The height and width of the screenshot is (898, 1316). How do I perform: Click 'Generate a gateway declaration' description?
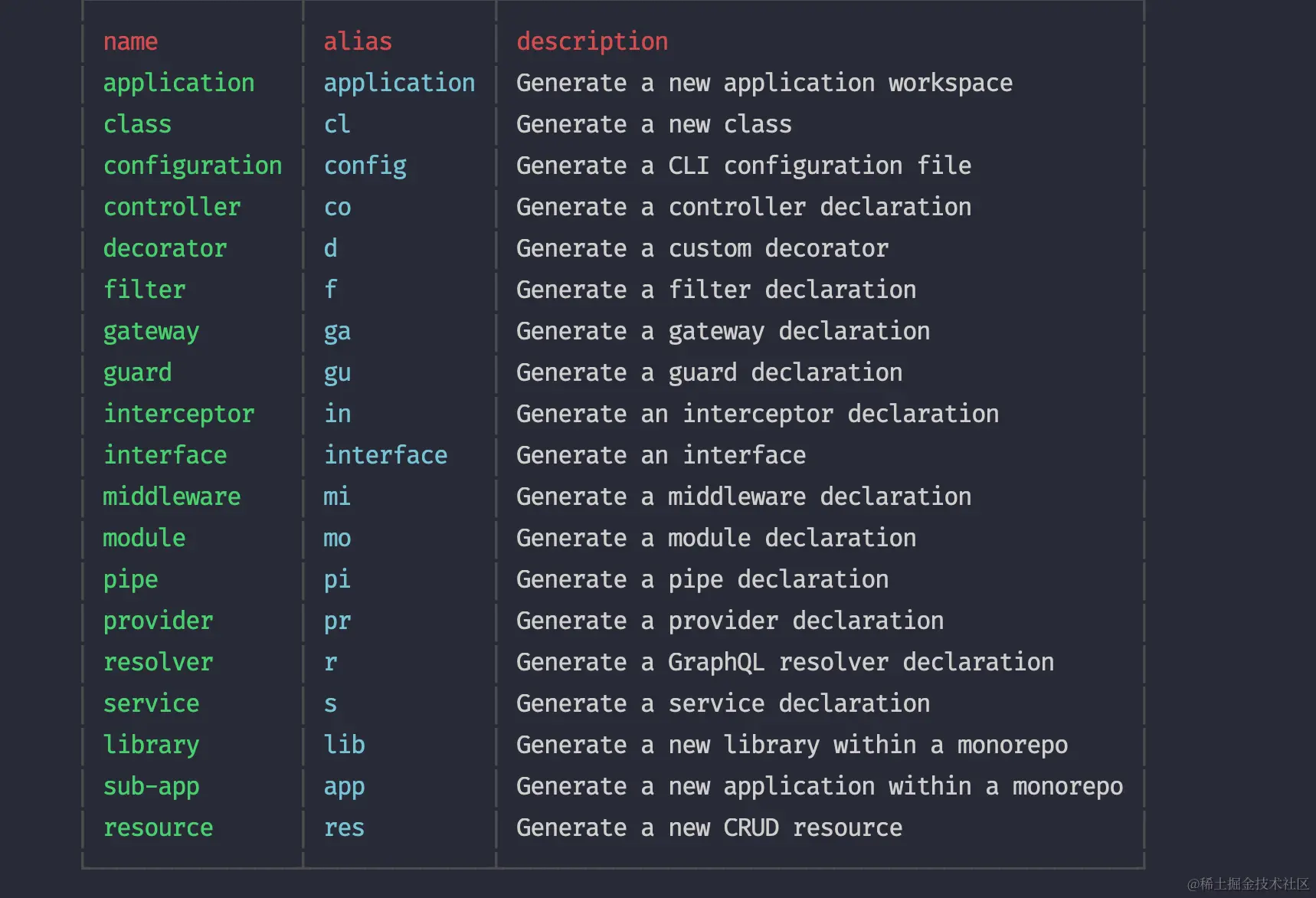point(723,331)
